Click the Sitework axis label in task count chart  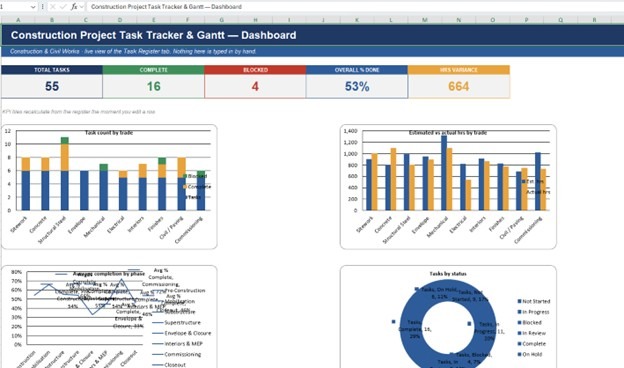coord(20,224)
